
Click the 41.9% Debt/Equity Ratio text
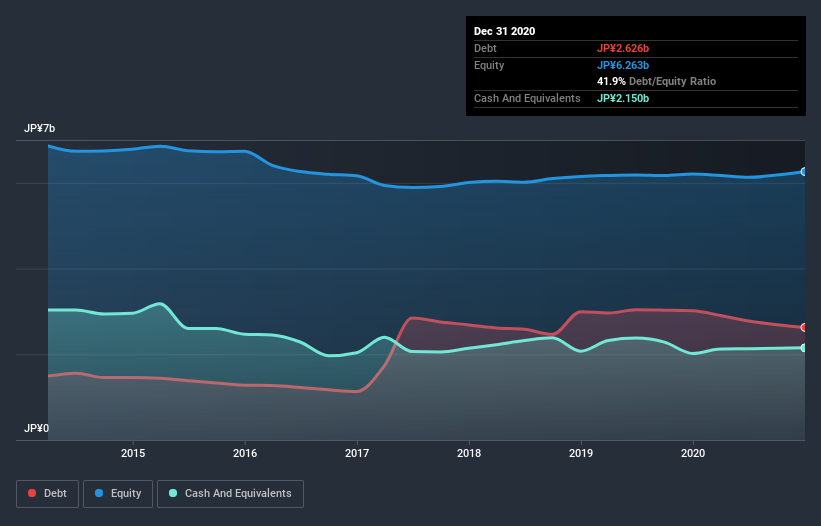click(x=657, y=82)
